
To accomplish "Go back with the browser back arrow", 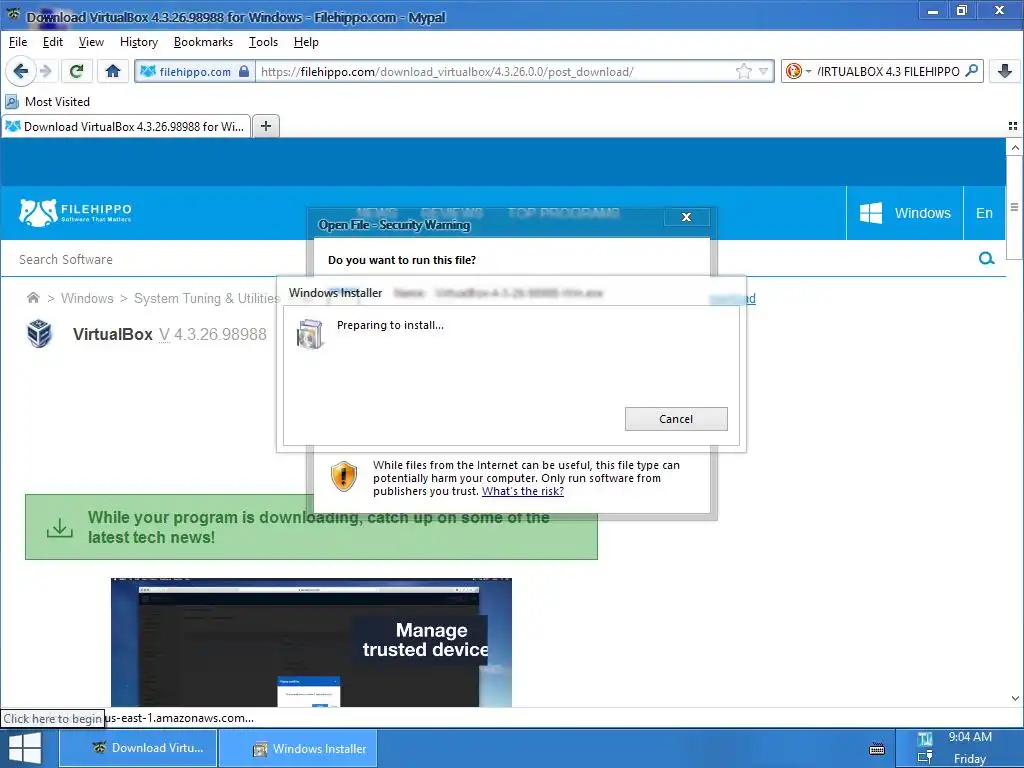I will coord(20,71).
